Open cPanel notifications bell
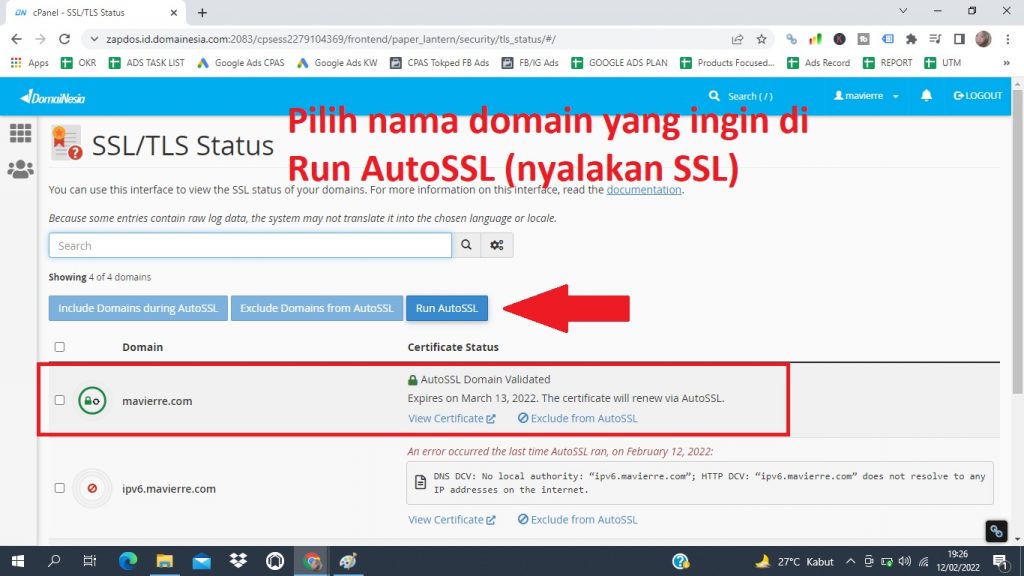 (x=927, y=96)
